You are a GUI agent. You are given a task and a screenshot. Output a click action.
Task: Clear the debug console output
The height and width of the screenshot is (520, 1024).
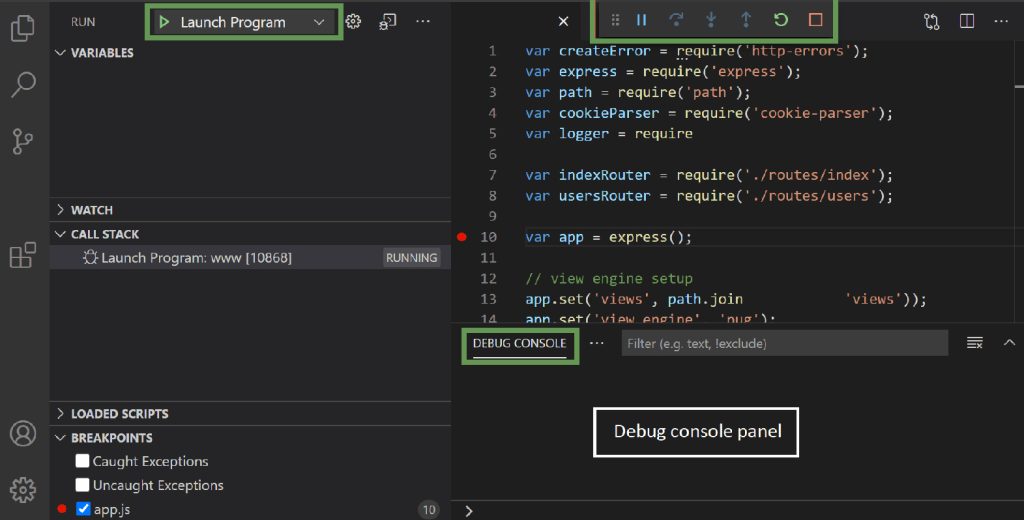pyautogui.click(x=974, y=343)
